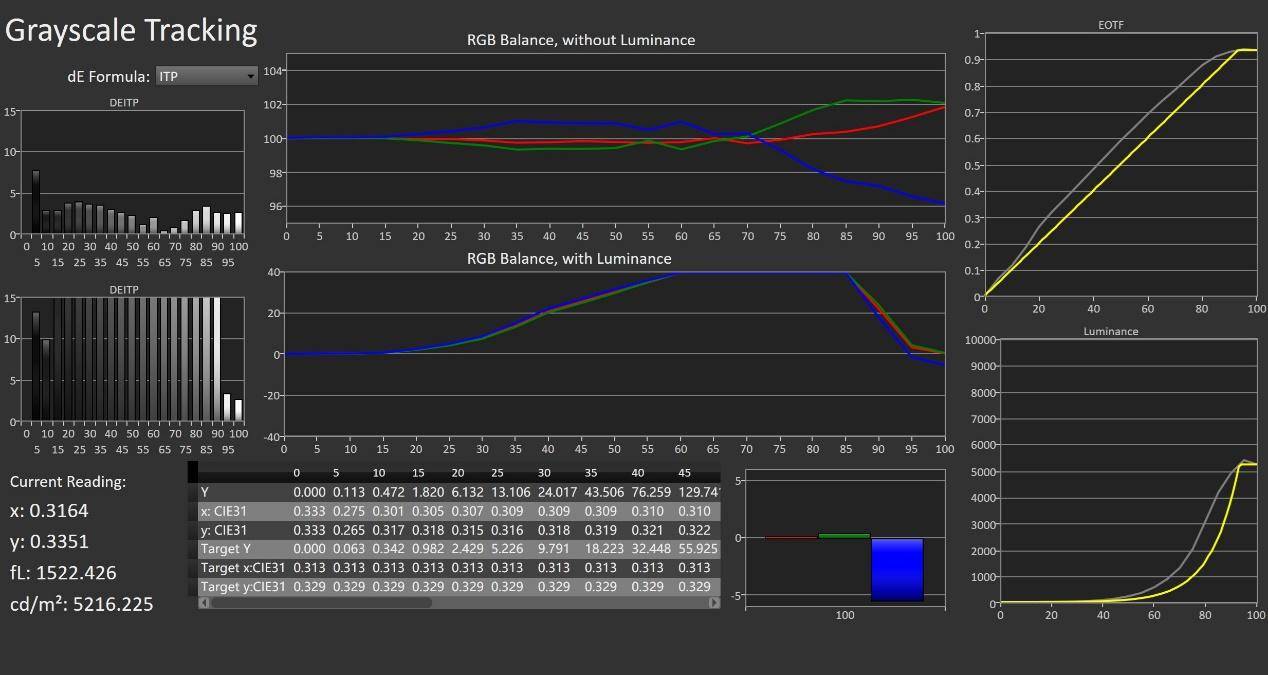Select the Y row label in the table

click(x=205, y=492)
